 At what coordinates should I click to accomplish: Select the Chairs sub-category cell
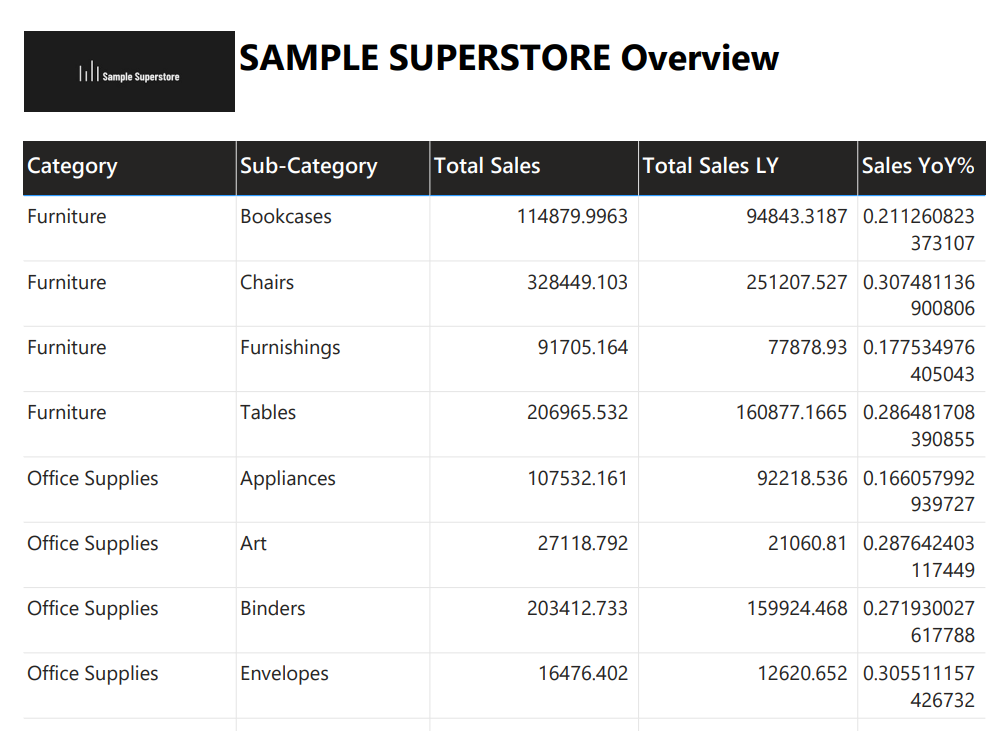click(267, 283)
